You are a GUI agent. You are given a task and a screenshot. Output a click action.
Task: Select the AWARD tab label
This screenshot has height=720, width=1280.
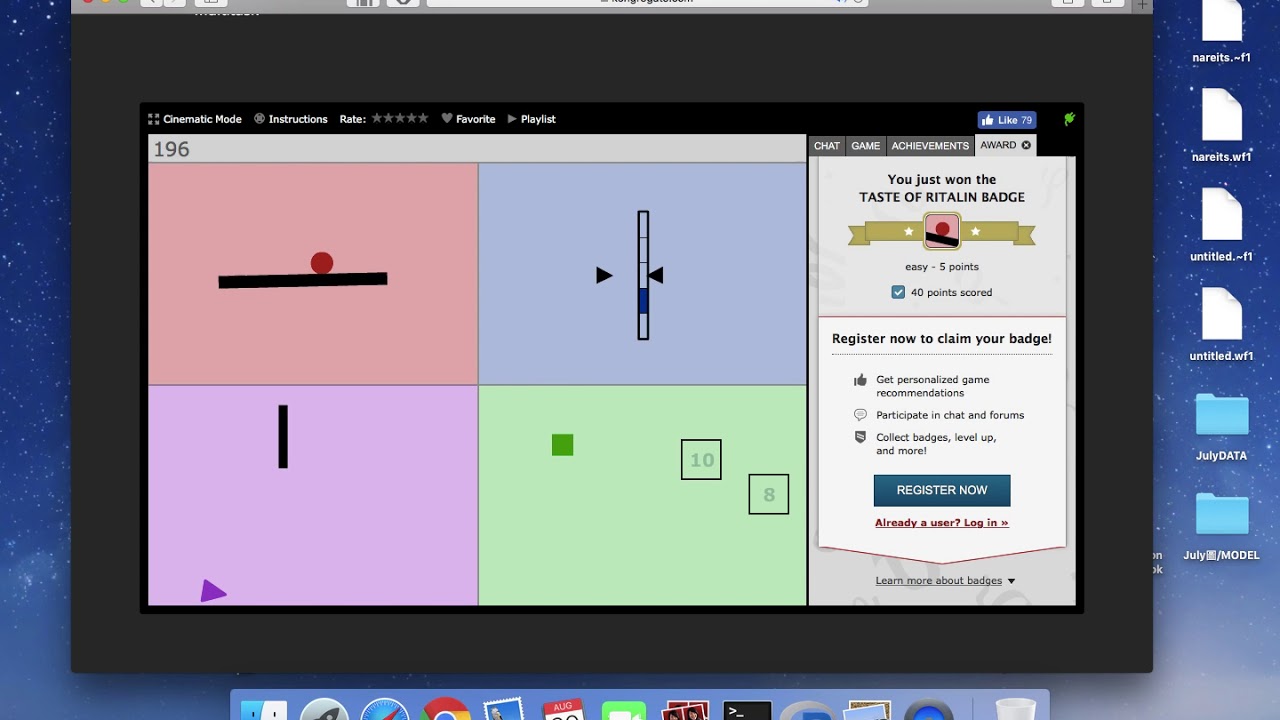[998, 145]
